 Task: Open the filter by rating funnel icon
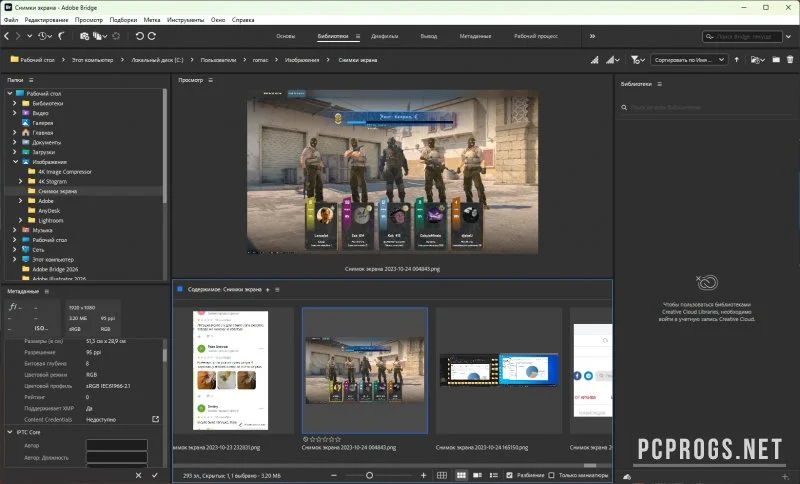tap(637, 60)
